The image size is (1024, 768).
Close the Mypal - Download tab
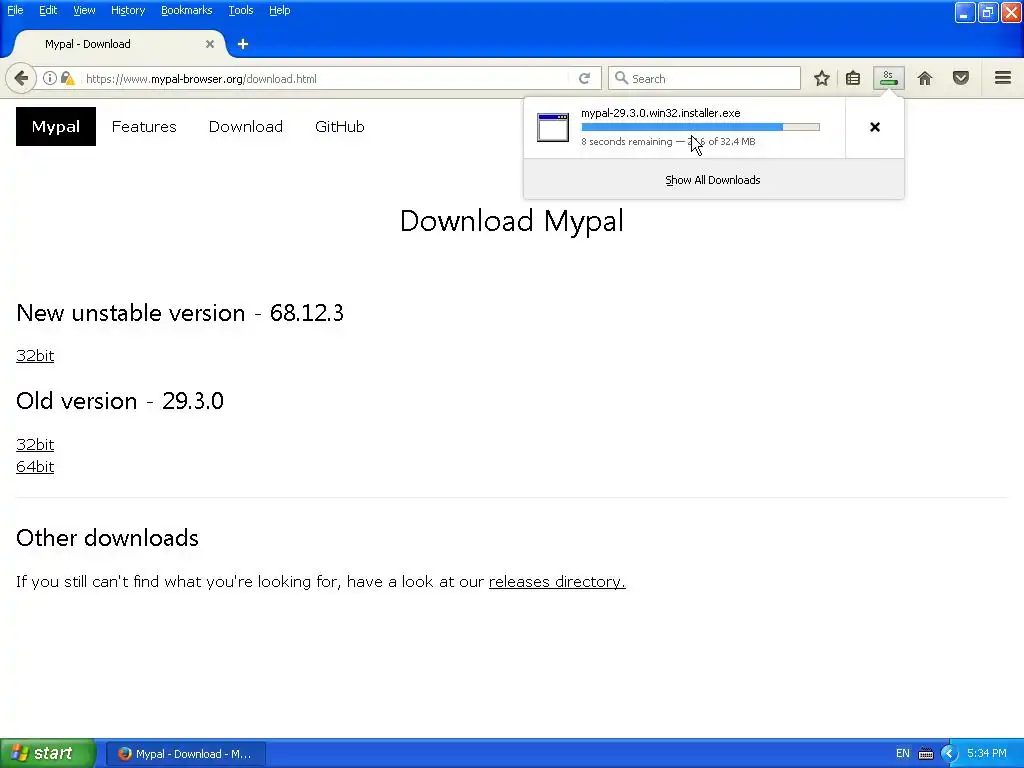[x=210, y=44]
